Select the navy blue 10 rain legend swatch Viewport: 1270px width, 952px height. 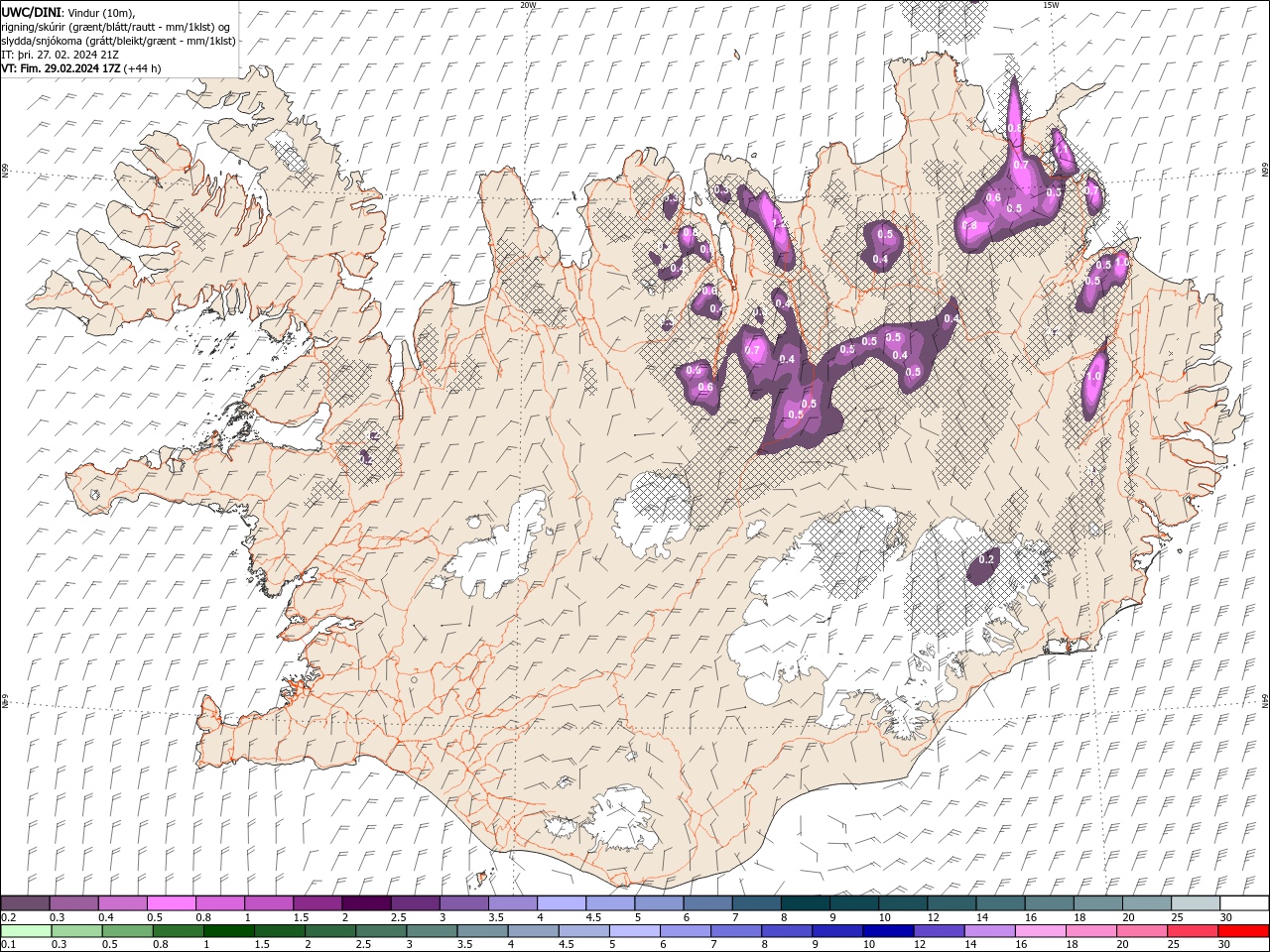point(888,931)
